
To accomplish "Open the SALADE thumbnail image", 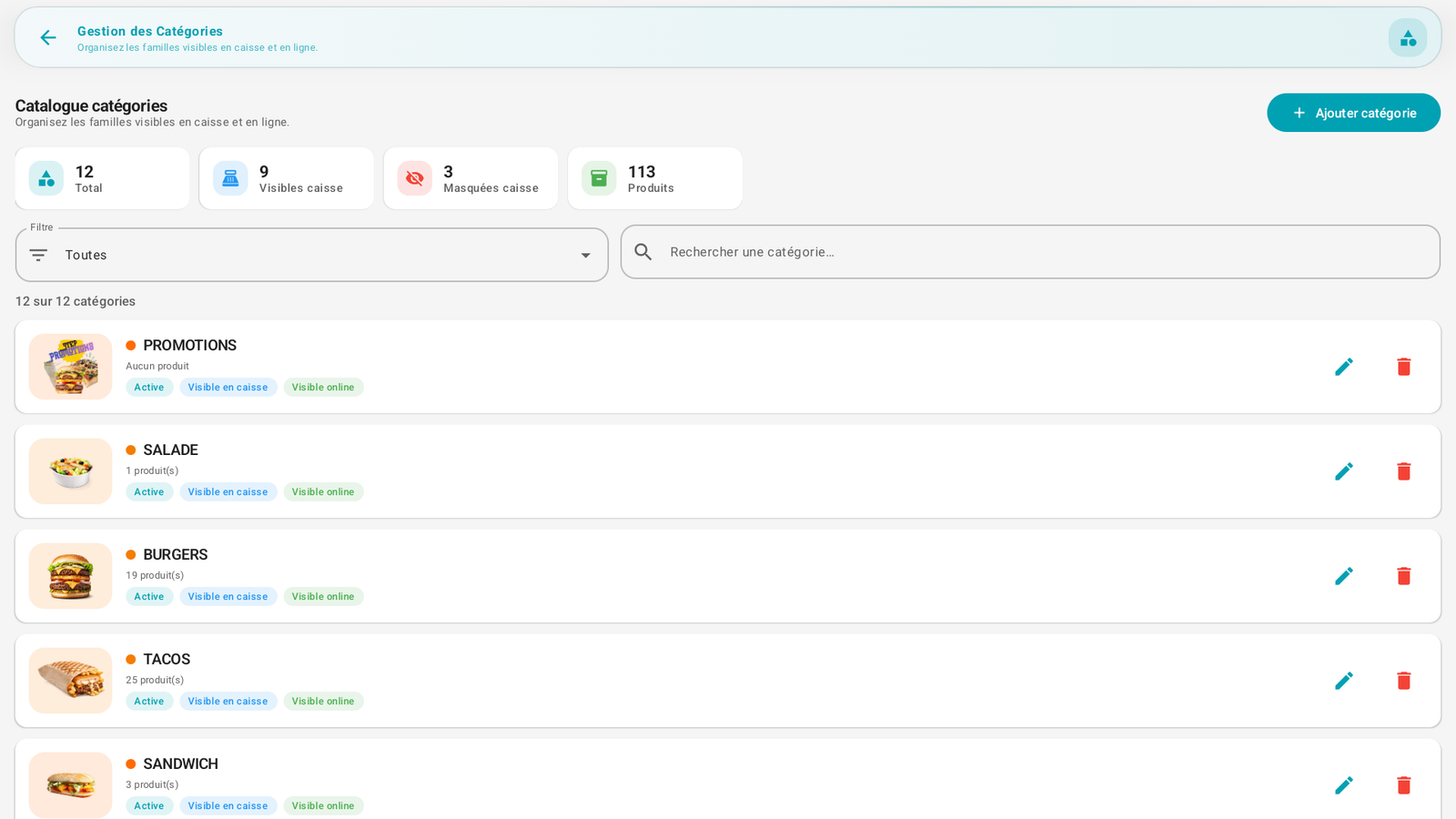I will pyautogui.click(x=70, y=471).
